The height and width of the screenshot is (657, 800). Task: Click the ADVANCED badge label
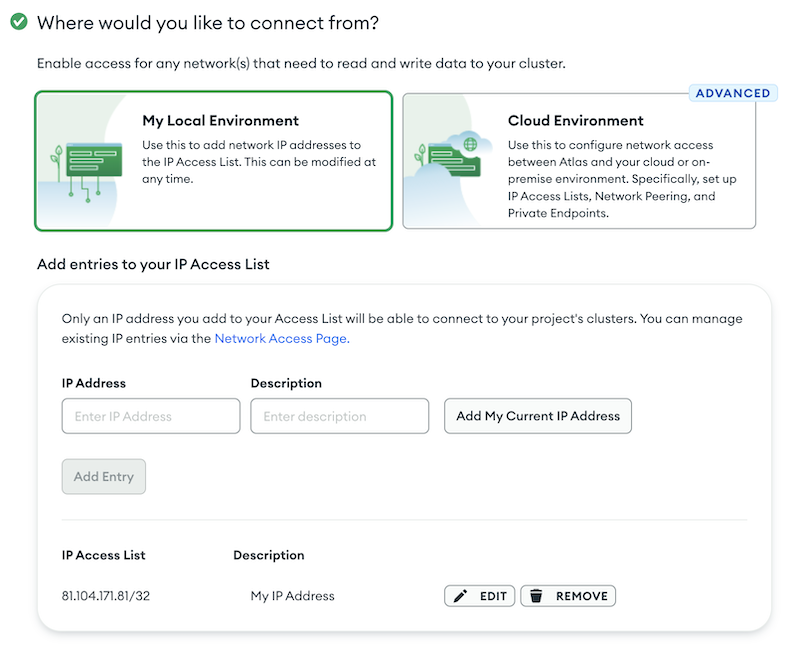click(733, 93)
